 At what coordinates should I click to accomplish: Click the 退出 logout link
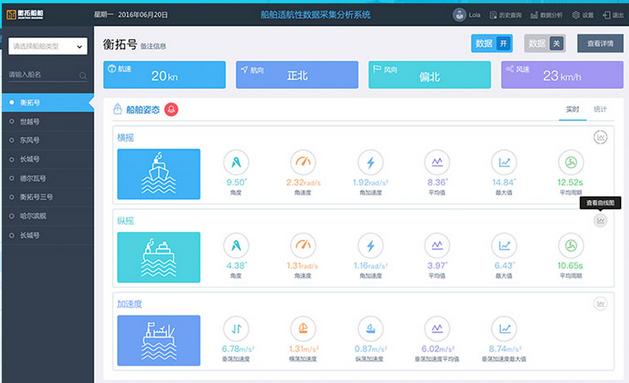tap(613, 15)
